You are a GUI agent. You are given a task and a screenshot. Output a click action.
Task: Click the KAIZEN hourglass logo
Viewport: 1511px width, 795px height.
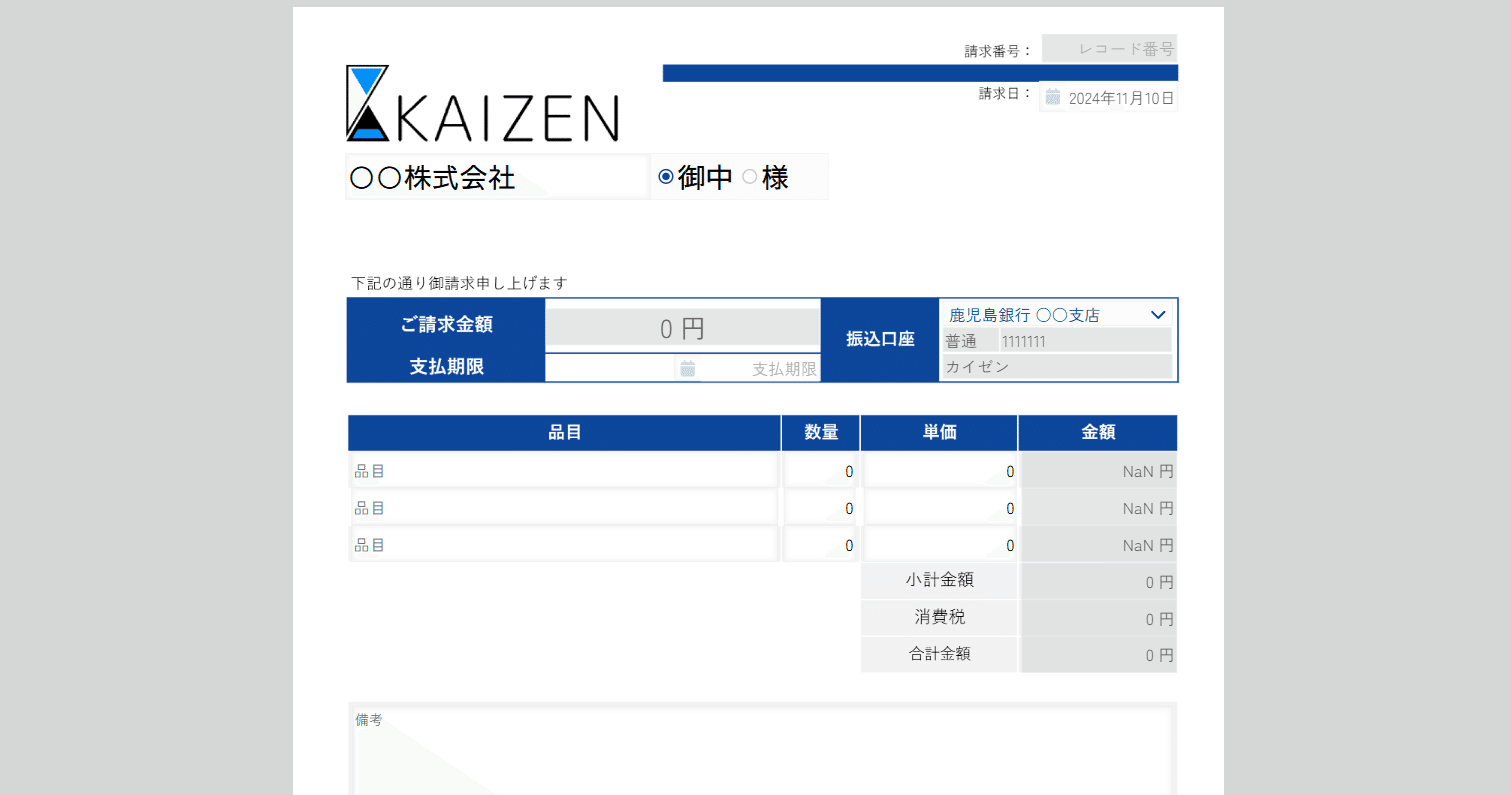[x=482, y=103]
